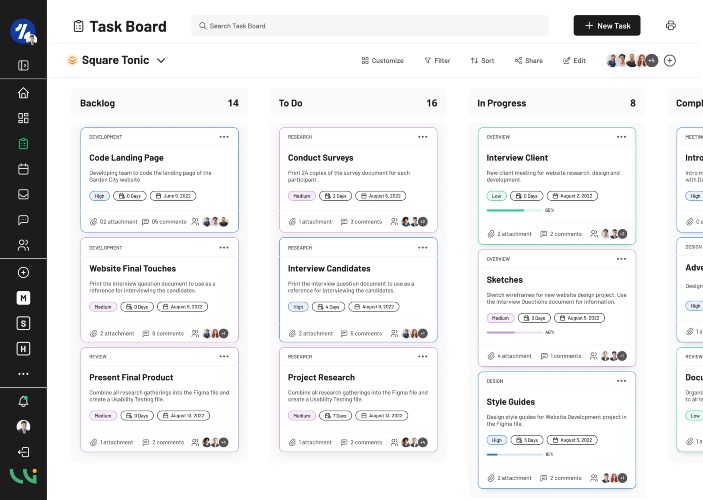
Task: Click in the Search Task Board field
Action: tap(370, 26)
